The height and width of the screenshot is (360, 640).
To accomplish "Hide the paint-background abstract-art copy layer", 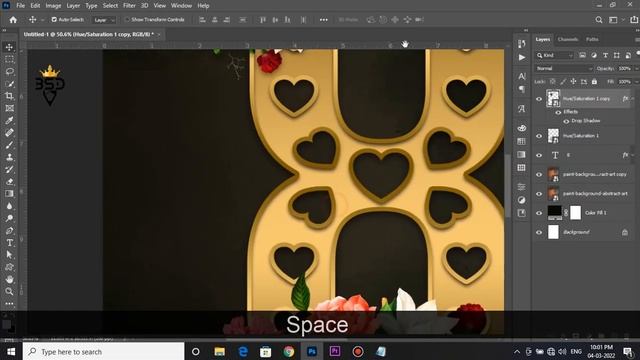I will tap(539, 174).
